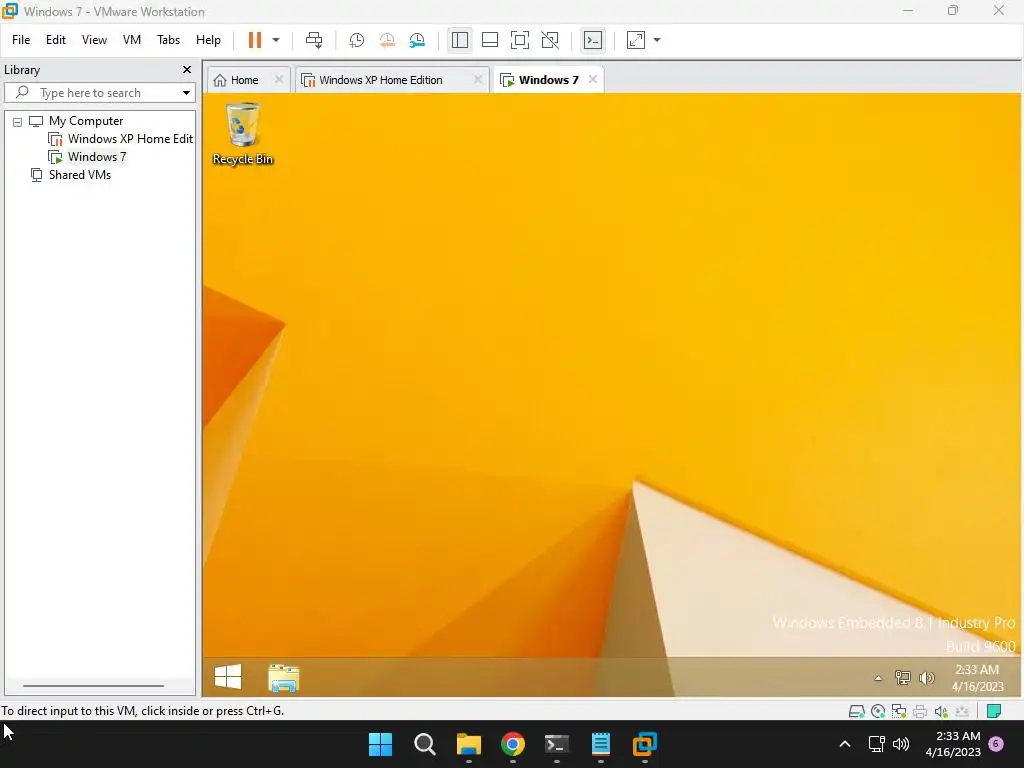
Task: Take a snapshot of this virtual machine
Action: (357, 40)
